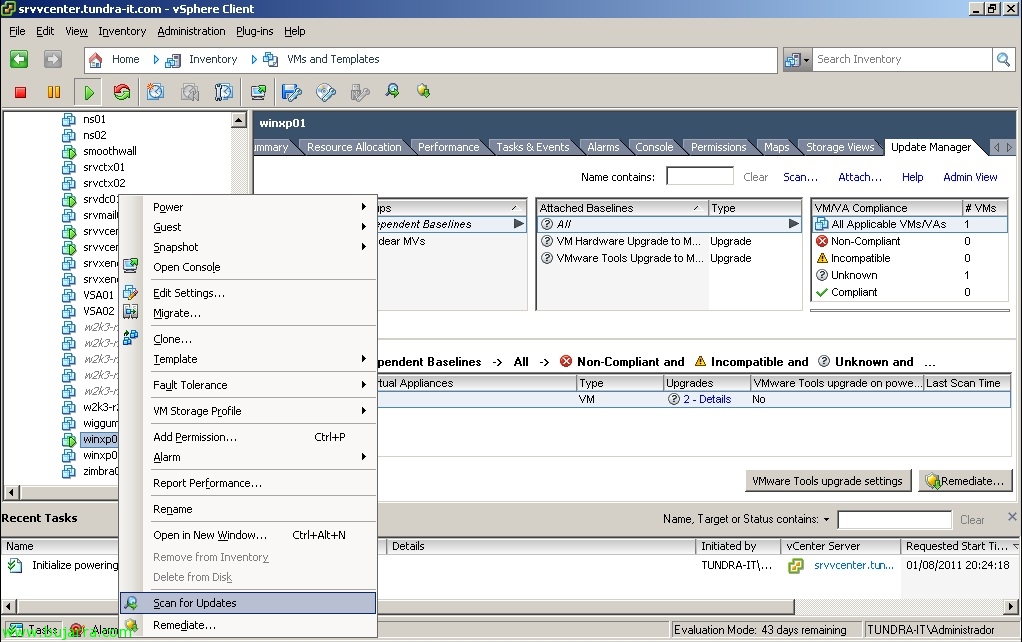This screenshot has width=1022, height=642.
Task: Select All Applicable VMs/VAs compliance row
Action: 909,224
